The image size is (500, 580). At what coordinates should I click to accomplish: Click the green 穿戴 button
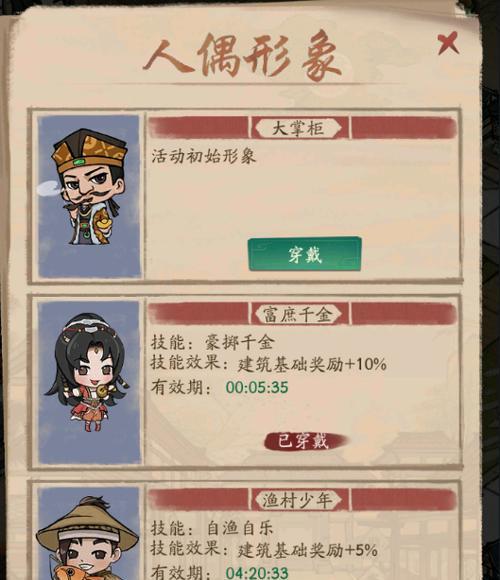(x=305, y=254)
